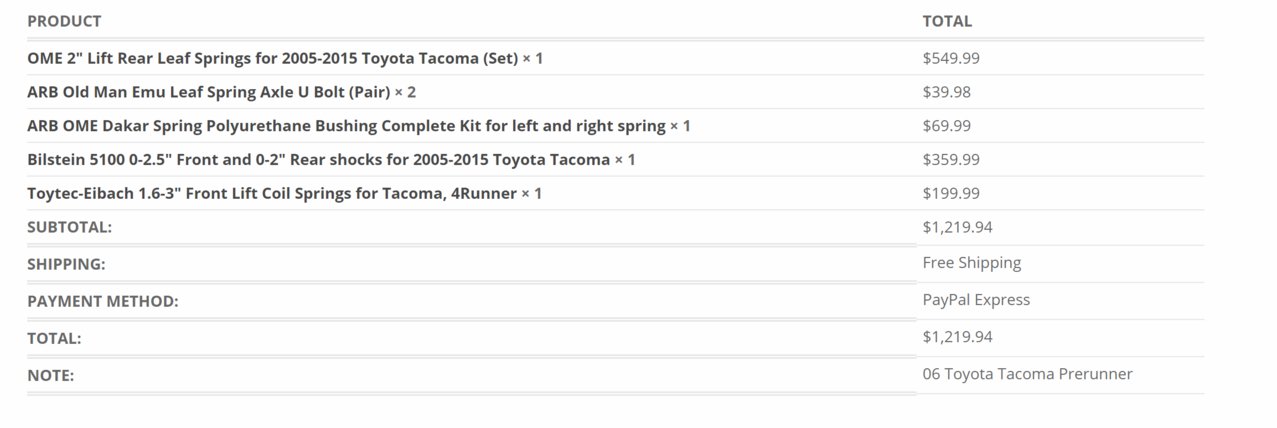Click the SHIPPING row label
The width and height of the screenshot is (1277, 428).
(66, 264)
